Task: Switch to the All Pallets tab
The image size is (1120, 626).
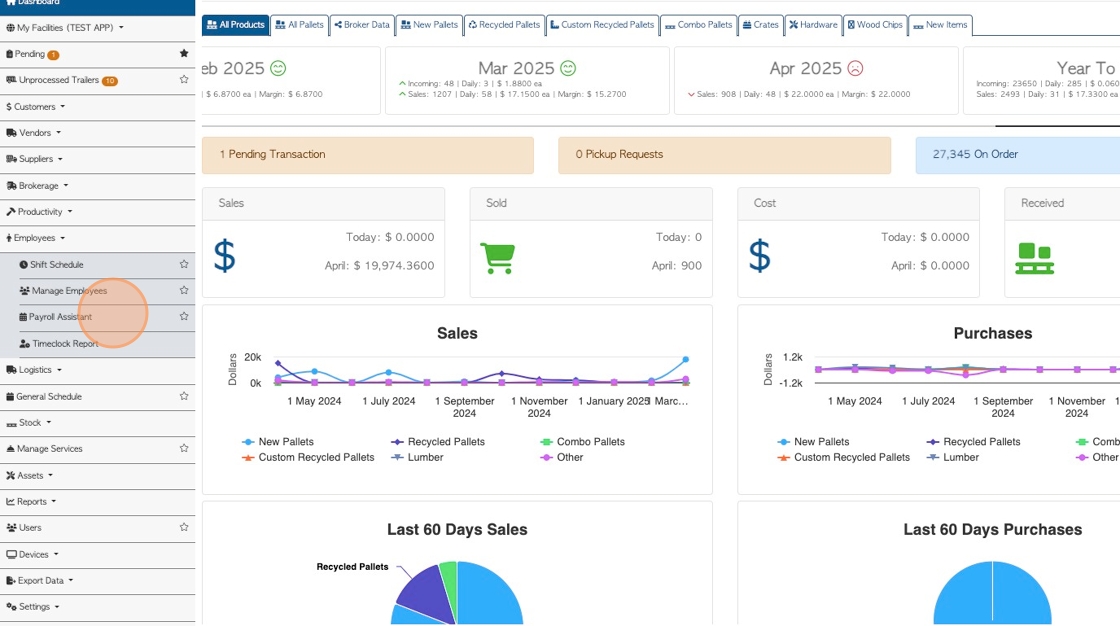Action: [x=300, y=25]
